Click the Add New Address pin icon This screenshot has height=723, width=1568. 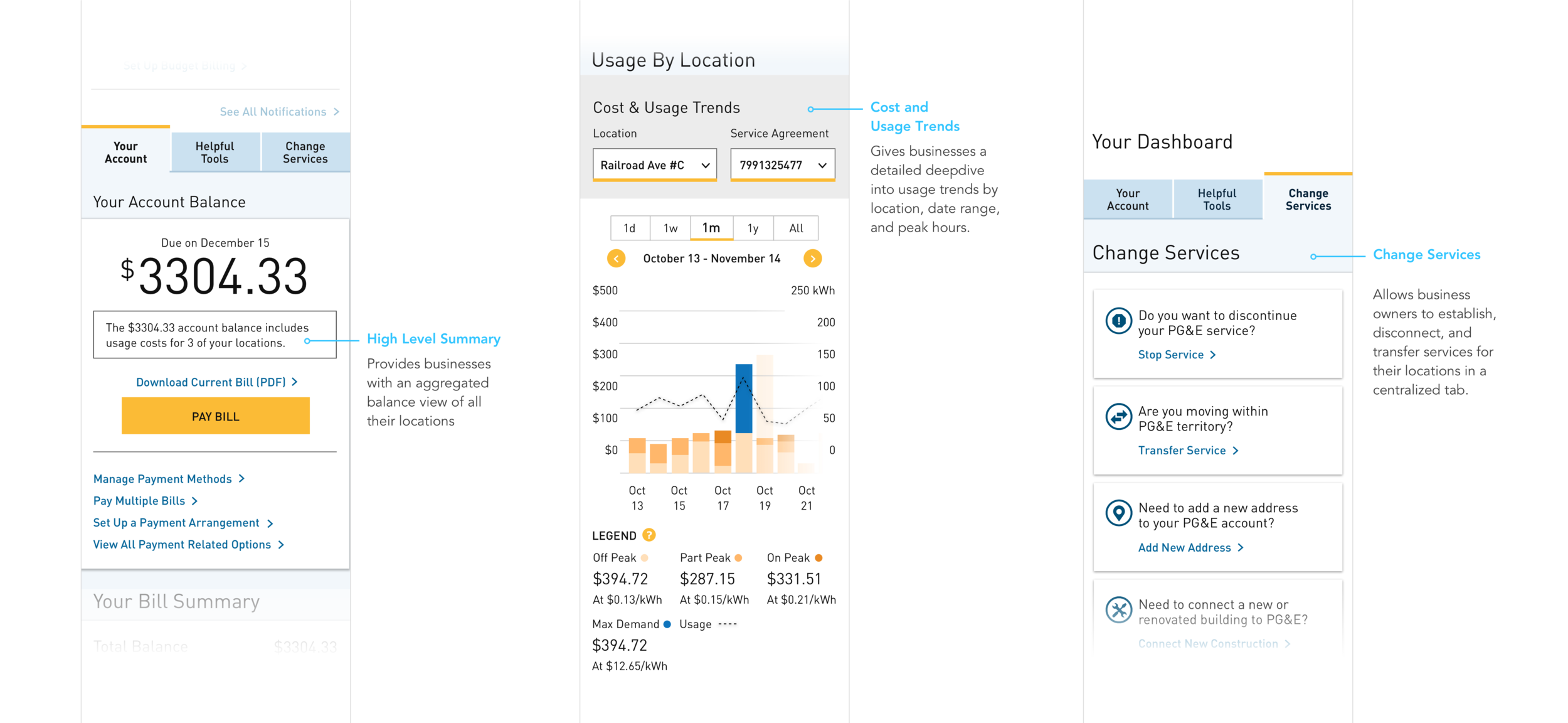click(x=1118, y=513)
